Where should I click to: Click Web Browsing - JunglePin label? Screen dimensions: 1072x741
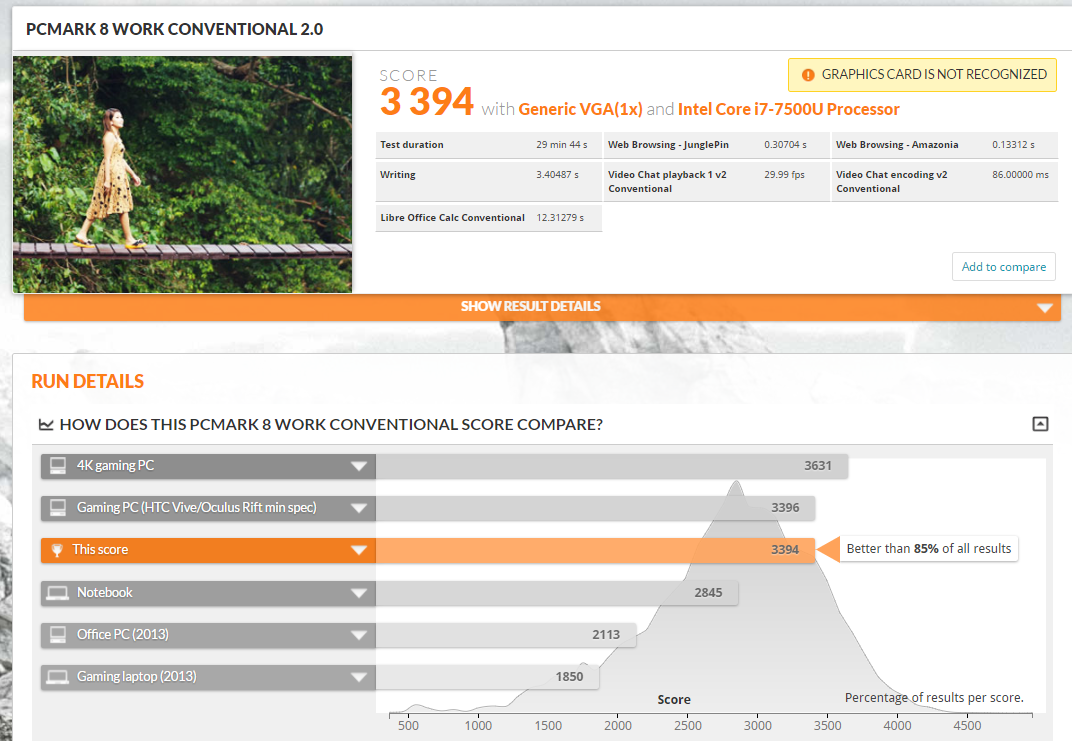point(668,145)
